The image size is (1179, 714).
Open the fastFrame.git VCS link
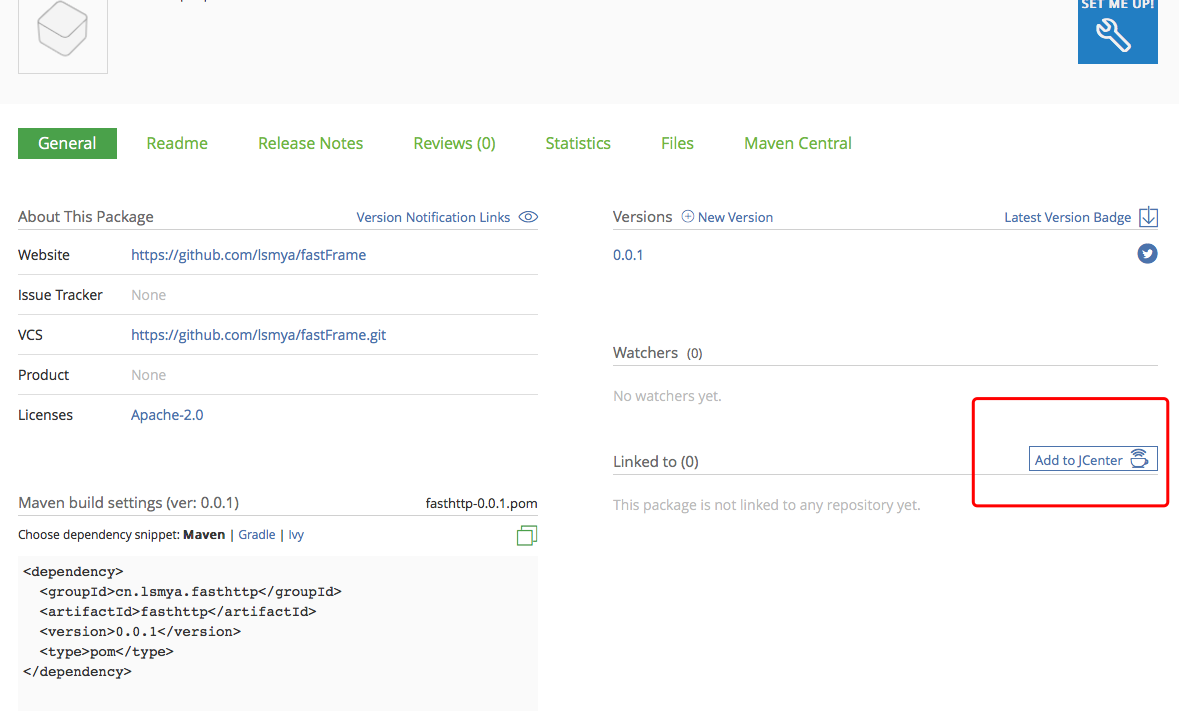click(258, 334)
